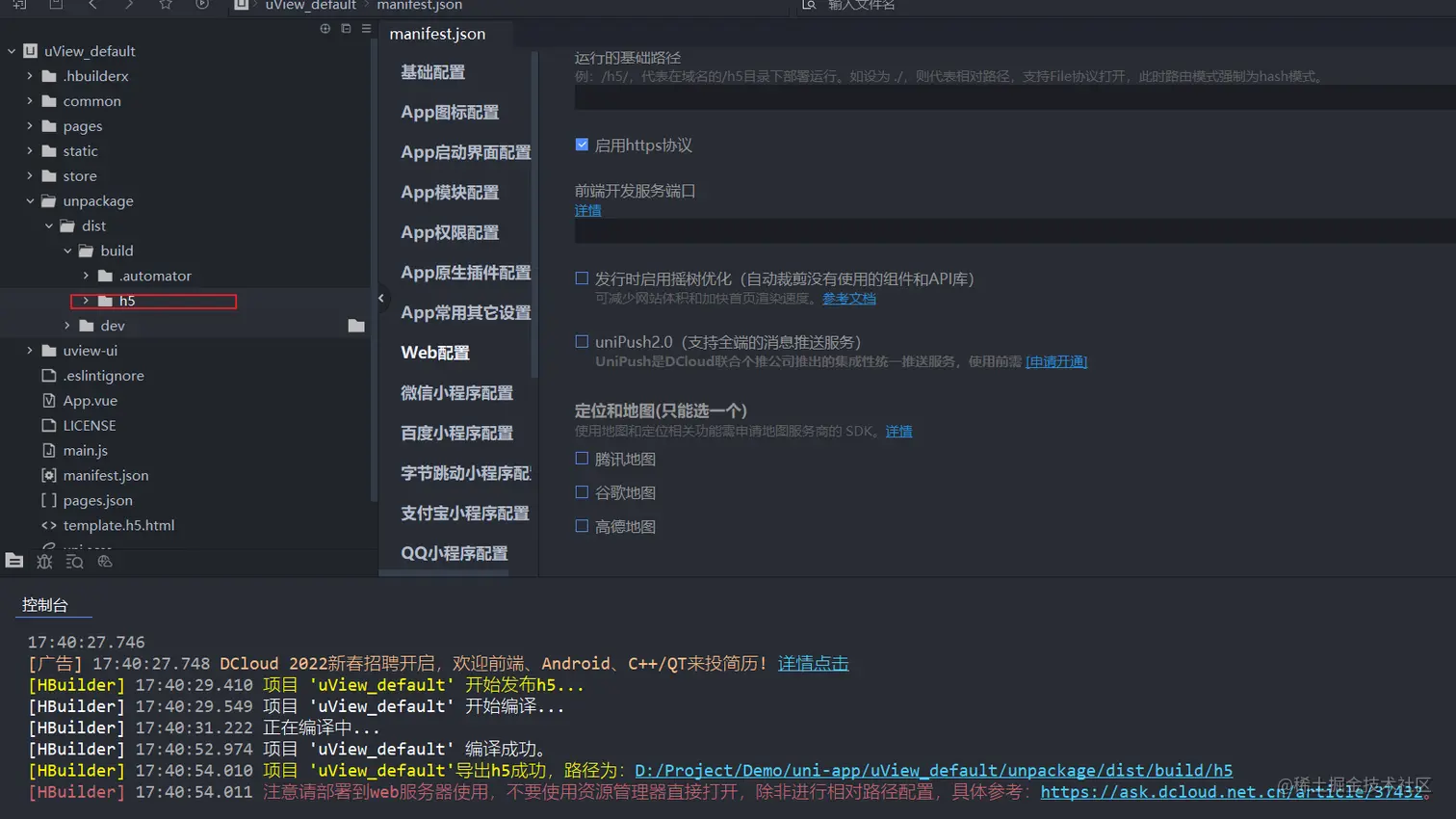This screenshot has height=819, width=1456.
Task: Click the star bookmark icon in the toolbar
Action: [165, 6]
